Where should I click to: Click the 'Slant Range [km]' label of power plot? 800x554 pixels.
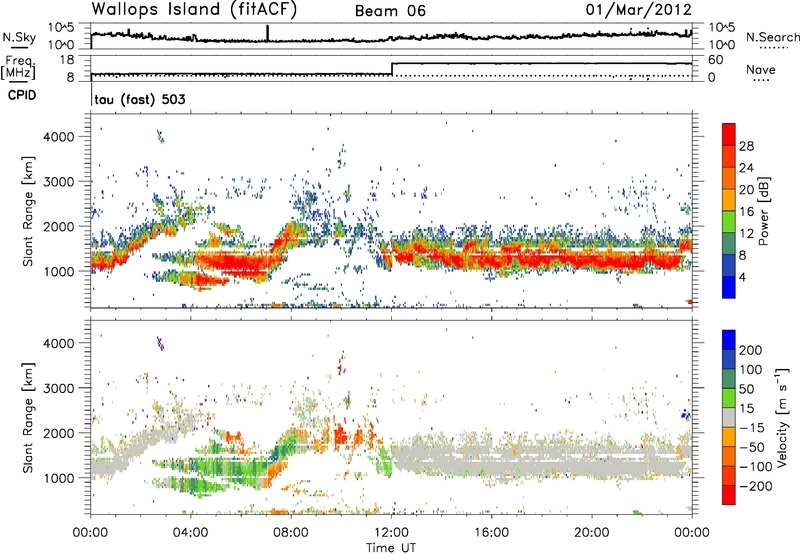click(29, 211)
